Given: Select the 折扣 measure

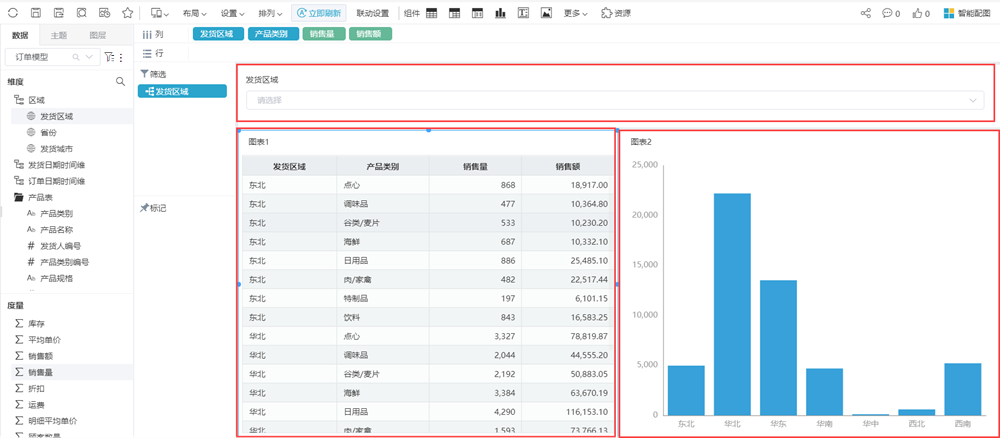Looking at the screenshot, I should click(x=37, y=388).
